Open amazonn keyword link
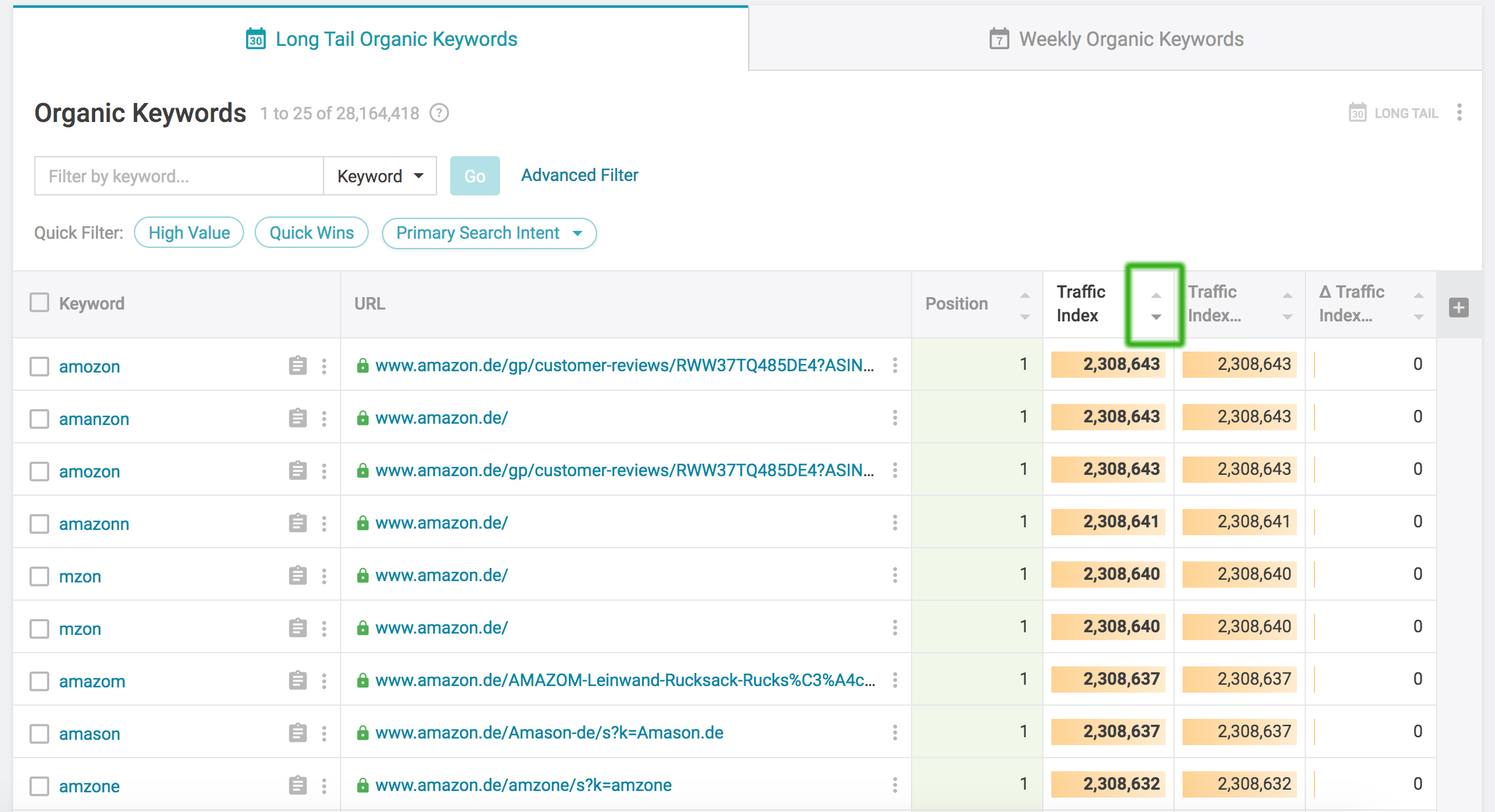The image size is (1495, 812). pyautogui.click(x=94, y=524)
